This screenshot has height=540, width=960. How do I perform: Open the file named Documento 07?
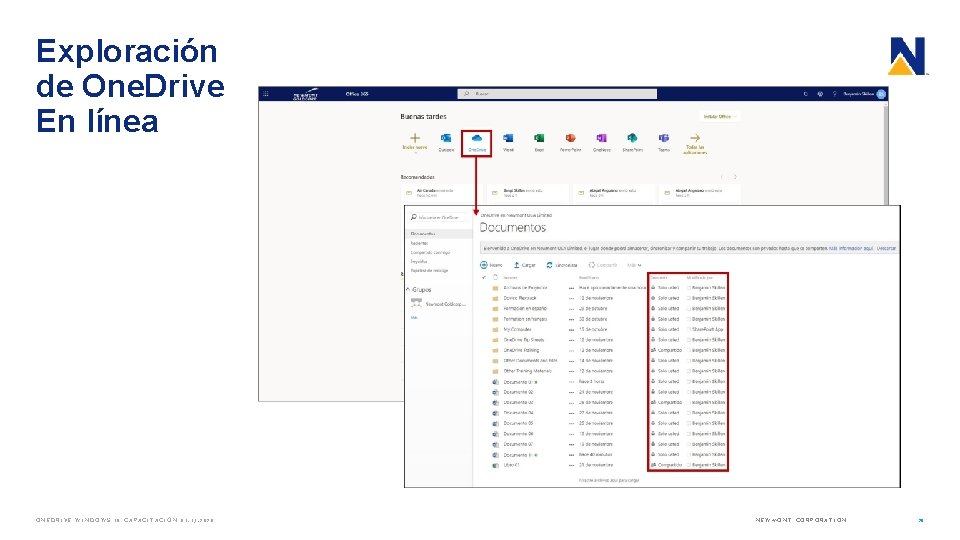point(518,444)
